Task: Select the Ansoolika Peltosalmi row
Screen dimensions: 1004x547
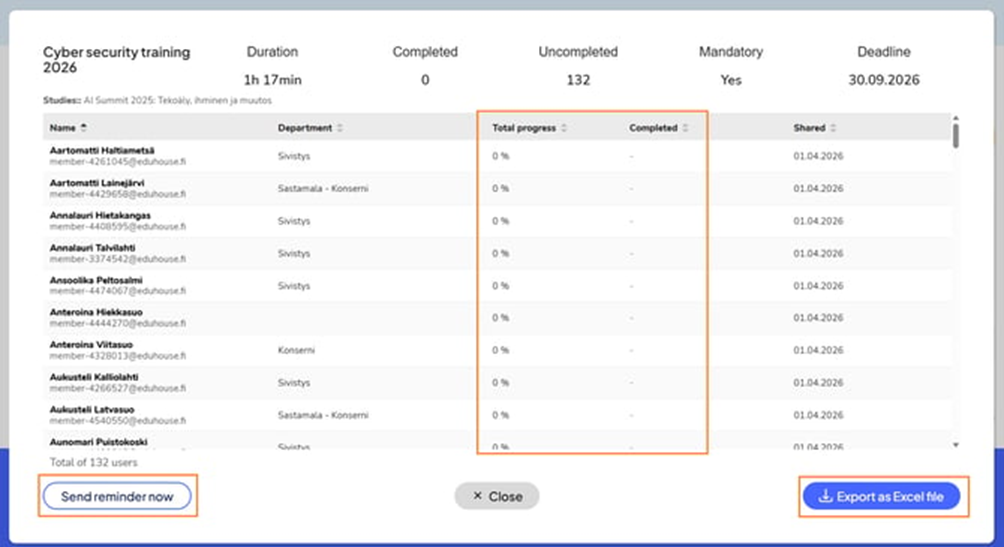Action: pos(96,280)
